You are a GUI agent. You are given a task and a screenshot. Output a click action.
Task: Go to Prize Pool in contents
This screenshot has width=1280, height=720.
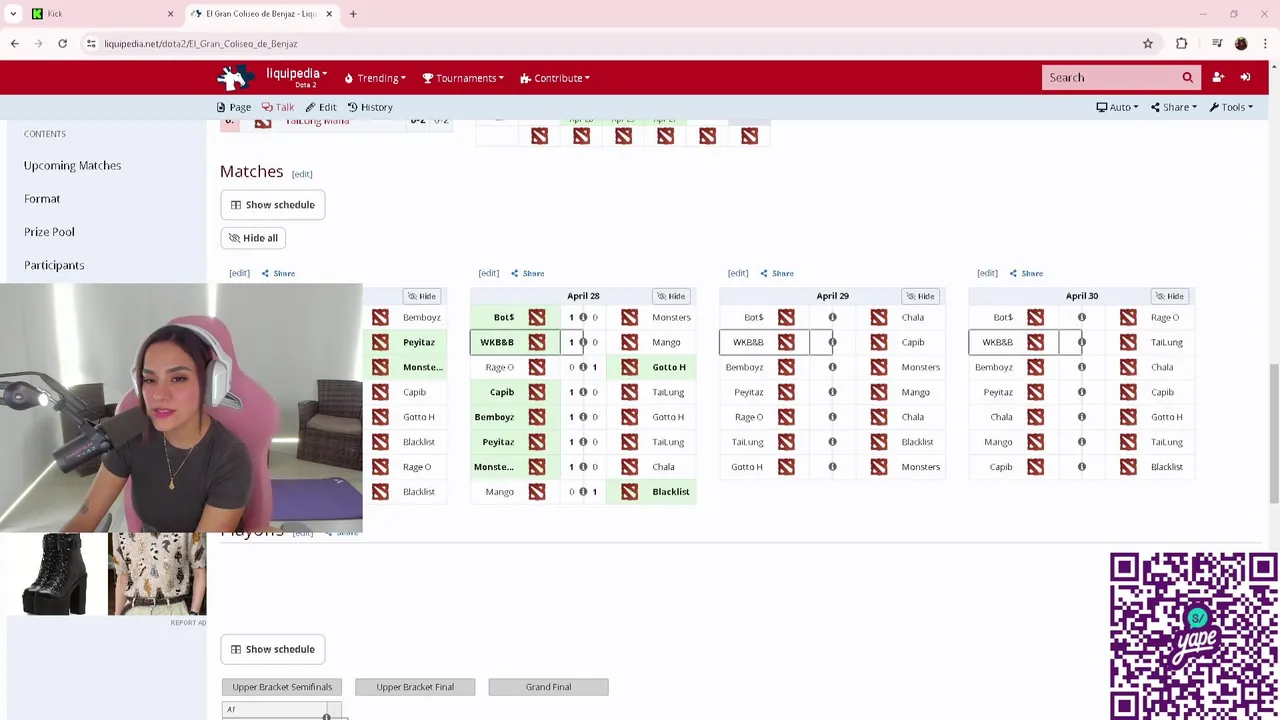point(49,232)
